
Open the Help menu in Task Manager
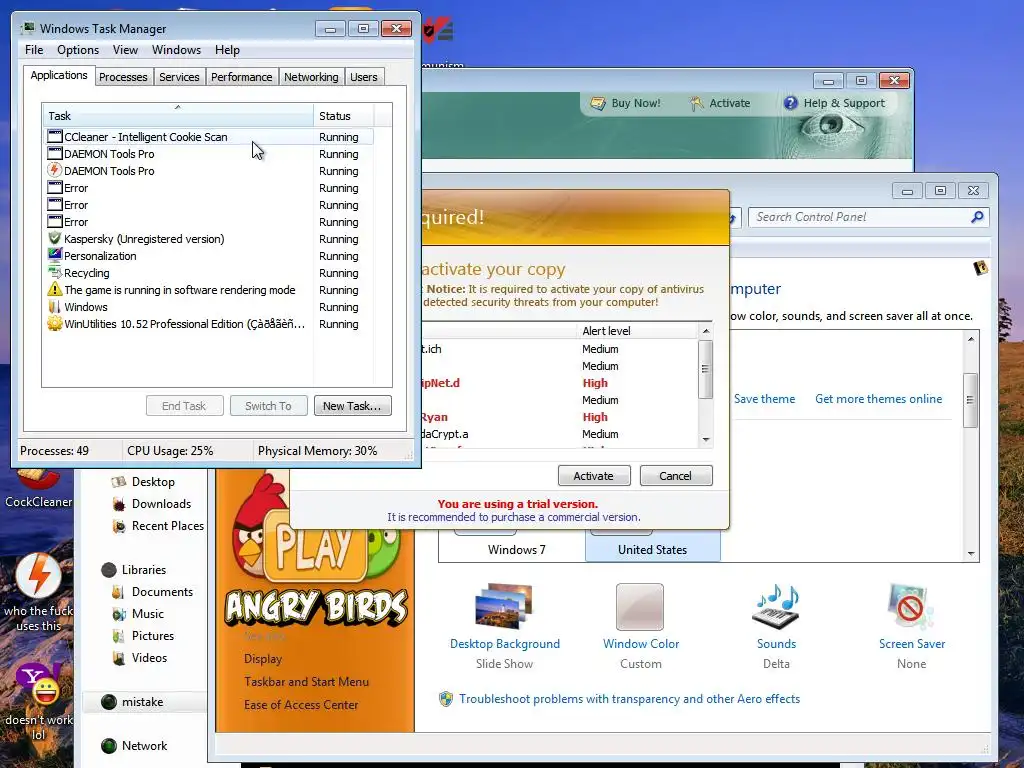(227, 50)
